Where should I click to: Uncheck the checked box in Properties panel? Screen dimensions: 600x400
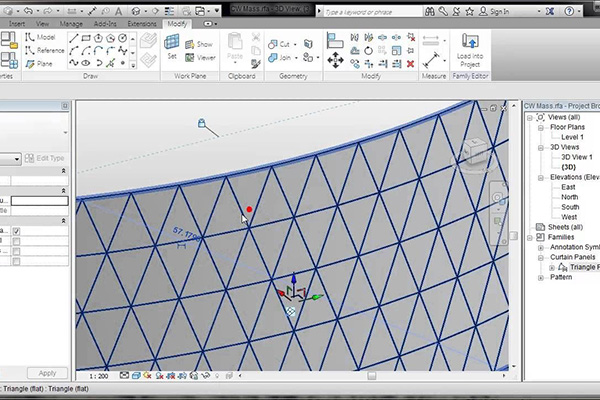pos(16,231)
